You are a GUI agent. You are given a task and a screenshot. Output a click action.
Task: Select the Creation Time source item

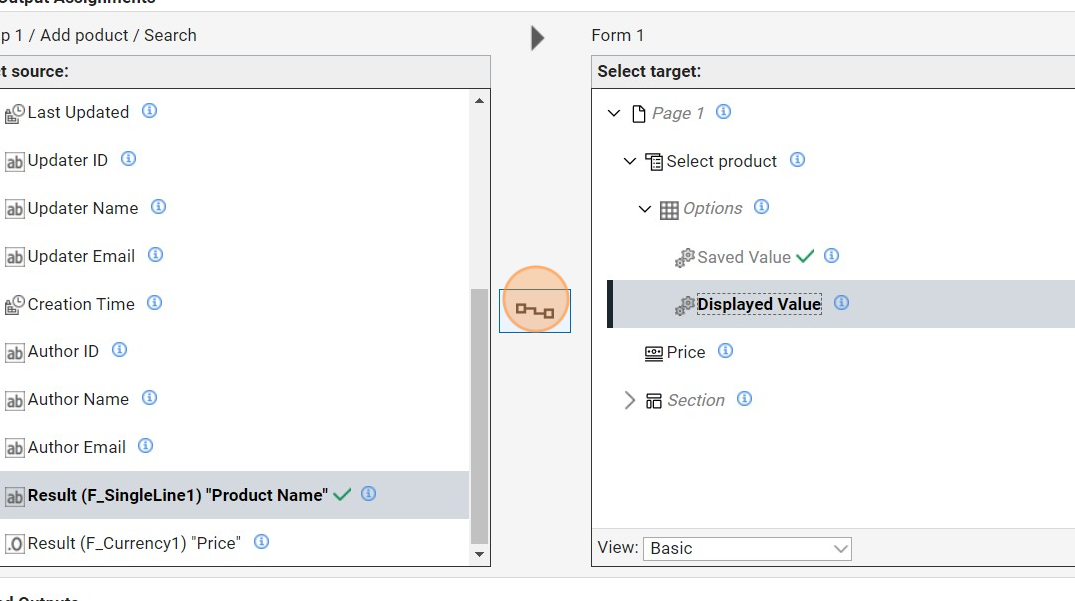click(80, 304)
